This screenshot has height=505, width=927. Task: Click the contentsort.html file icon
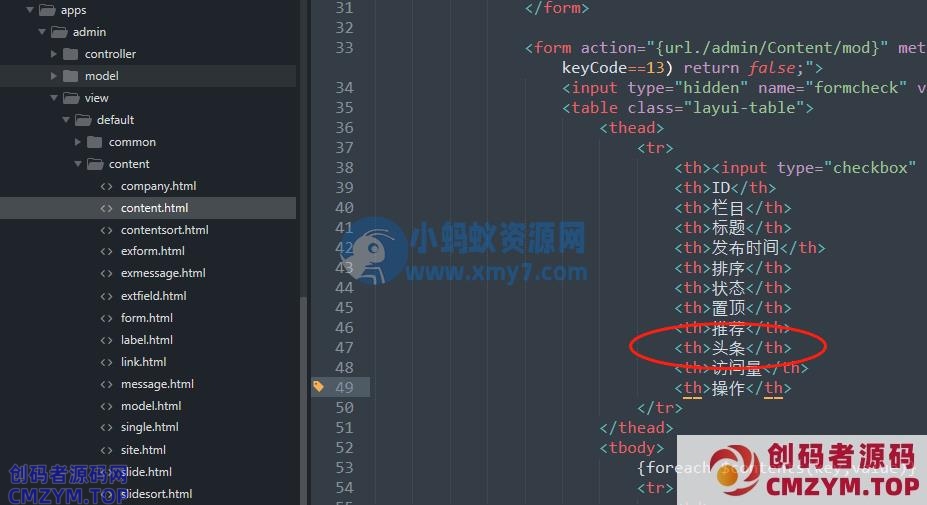pyautogui.click(x=106, y=230)
